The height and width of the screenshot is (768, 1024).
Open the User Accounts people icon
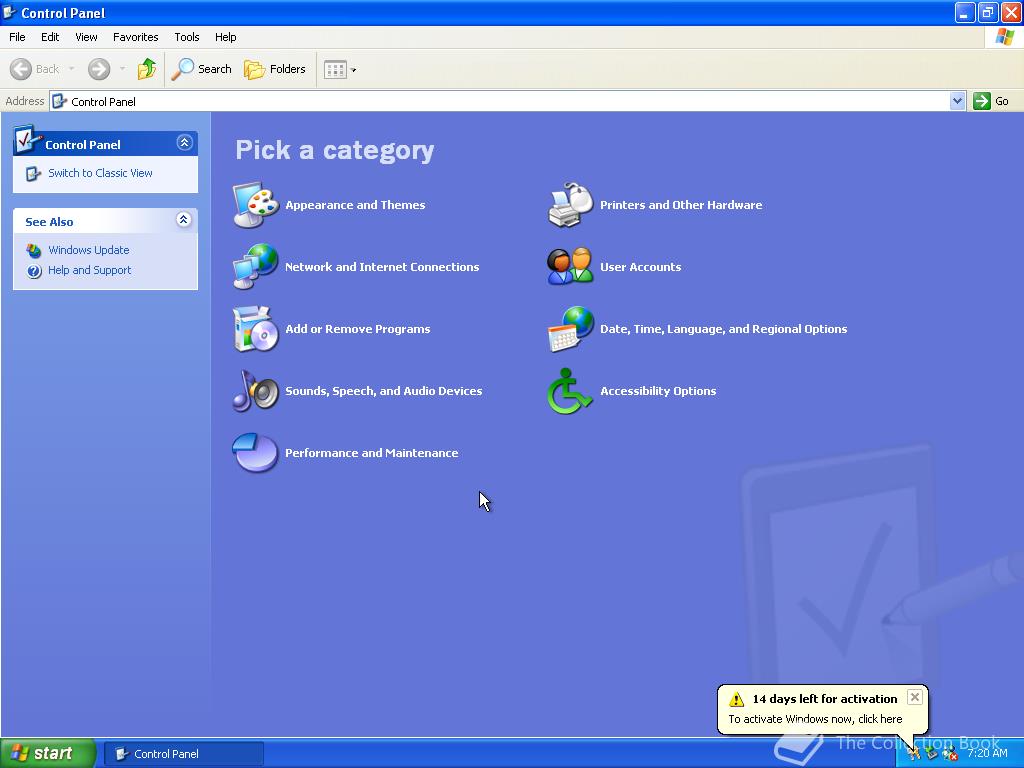570,266
